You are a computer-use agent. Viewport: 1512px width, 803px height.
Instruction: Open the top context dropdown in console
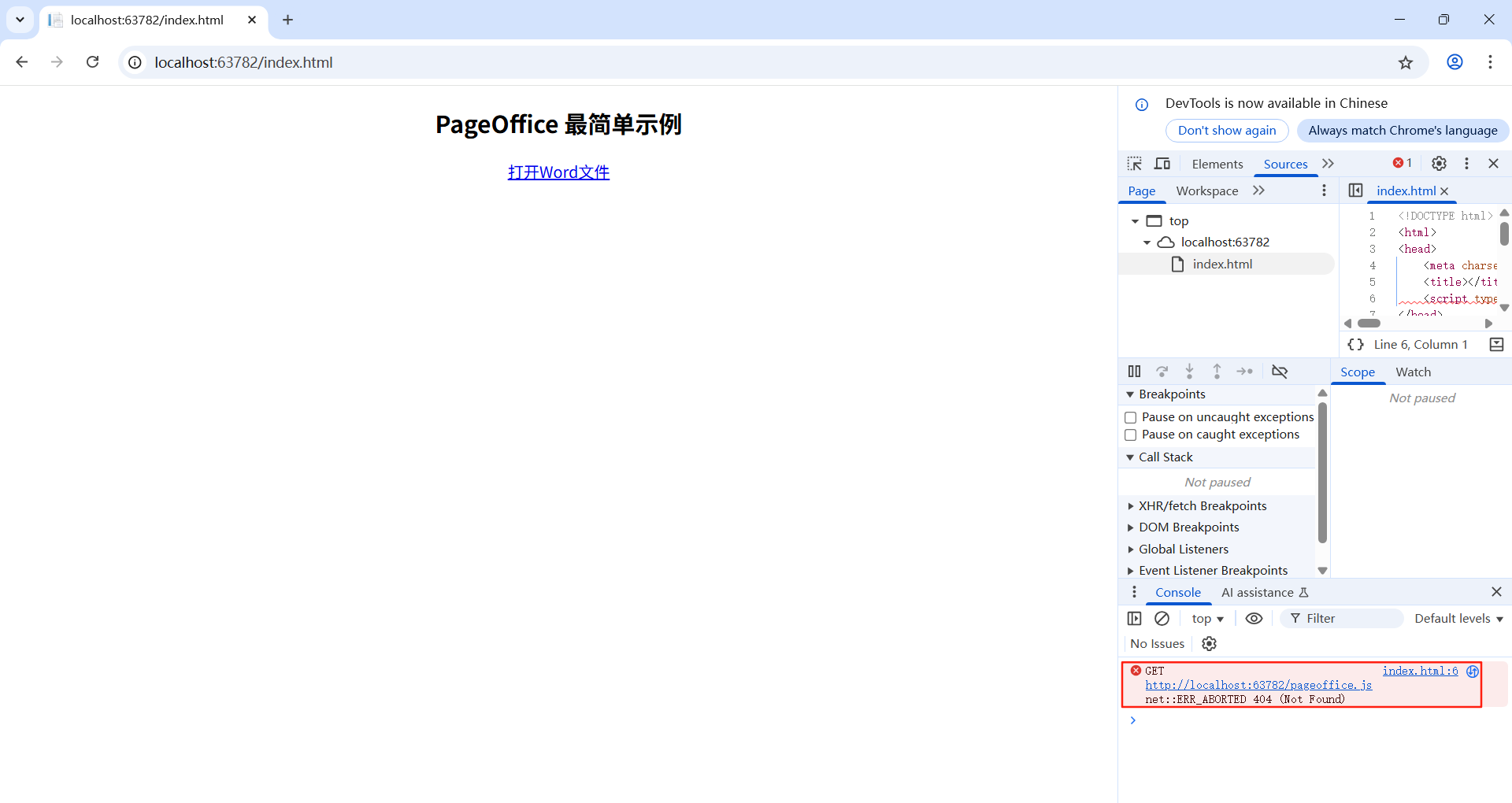(1207, 619)
